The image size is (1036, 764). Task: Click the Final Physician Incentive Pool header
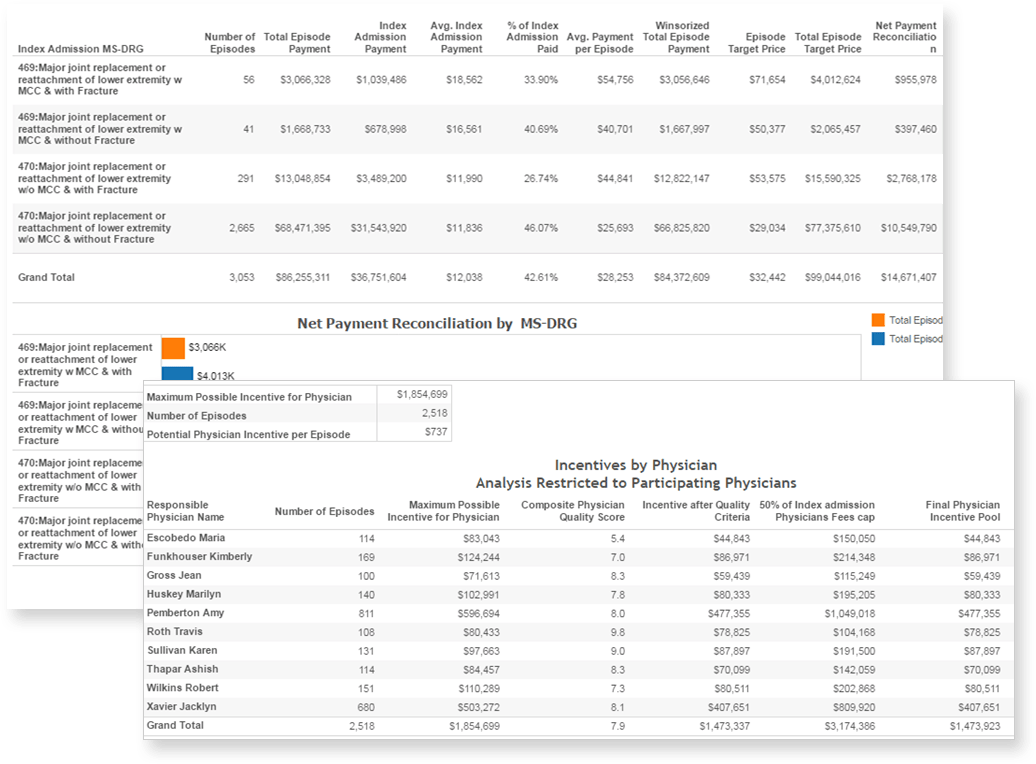pos(962,511)
